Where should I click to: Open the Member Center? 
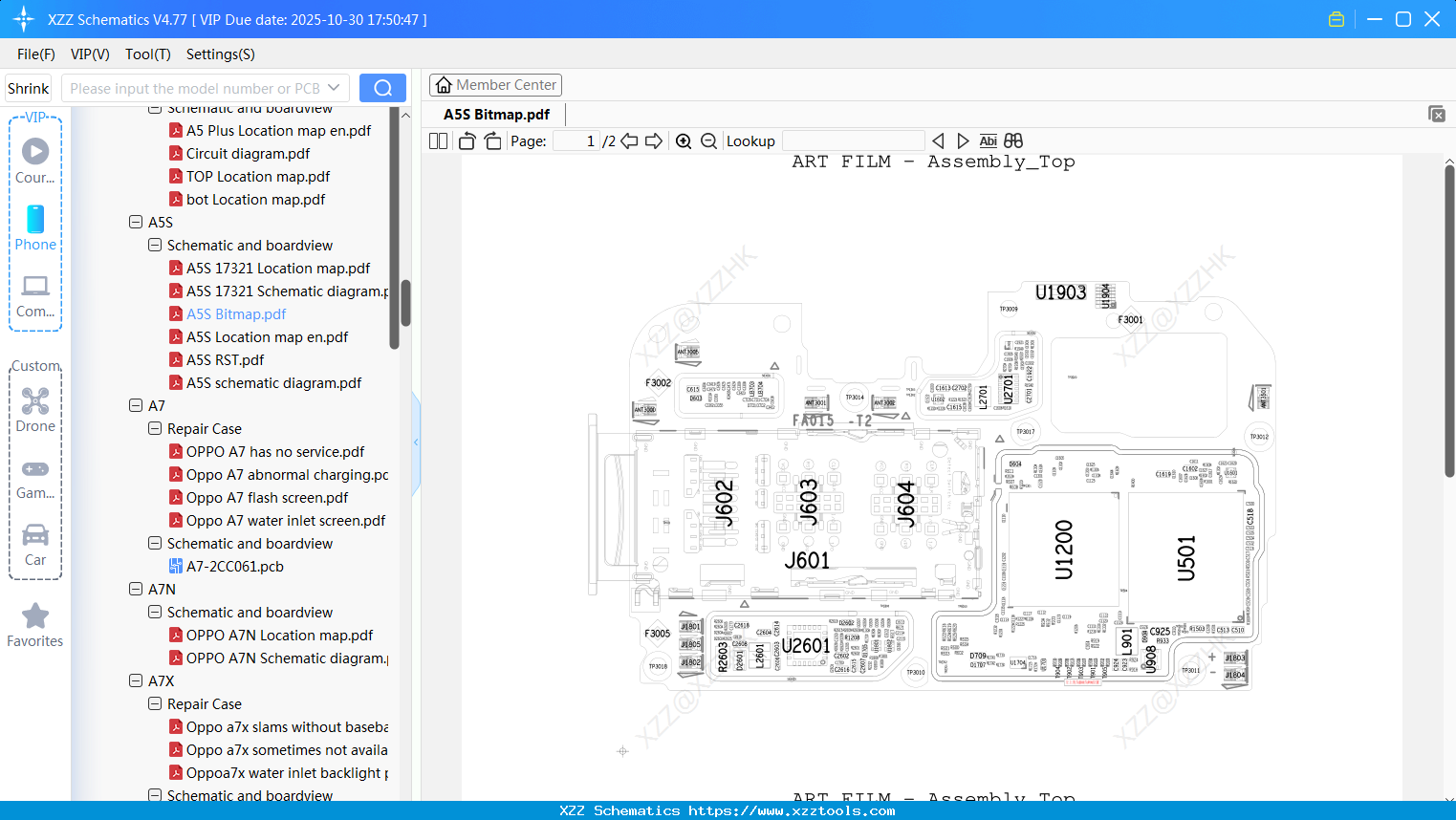495,84
